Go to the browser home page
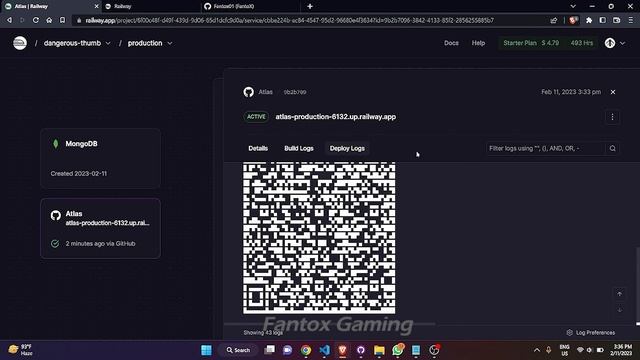This screenshot has height=360, width=640. click(49, 20)
